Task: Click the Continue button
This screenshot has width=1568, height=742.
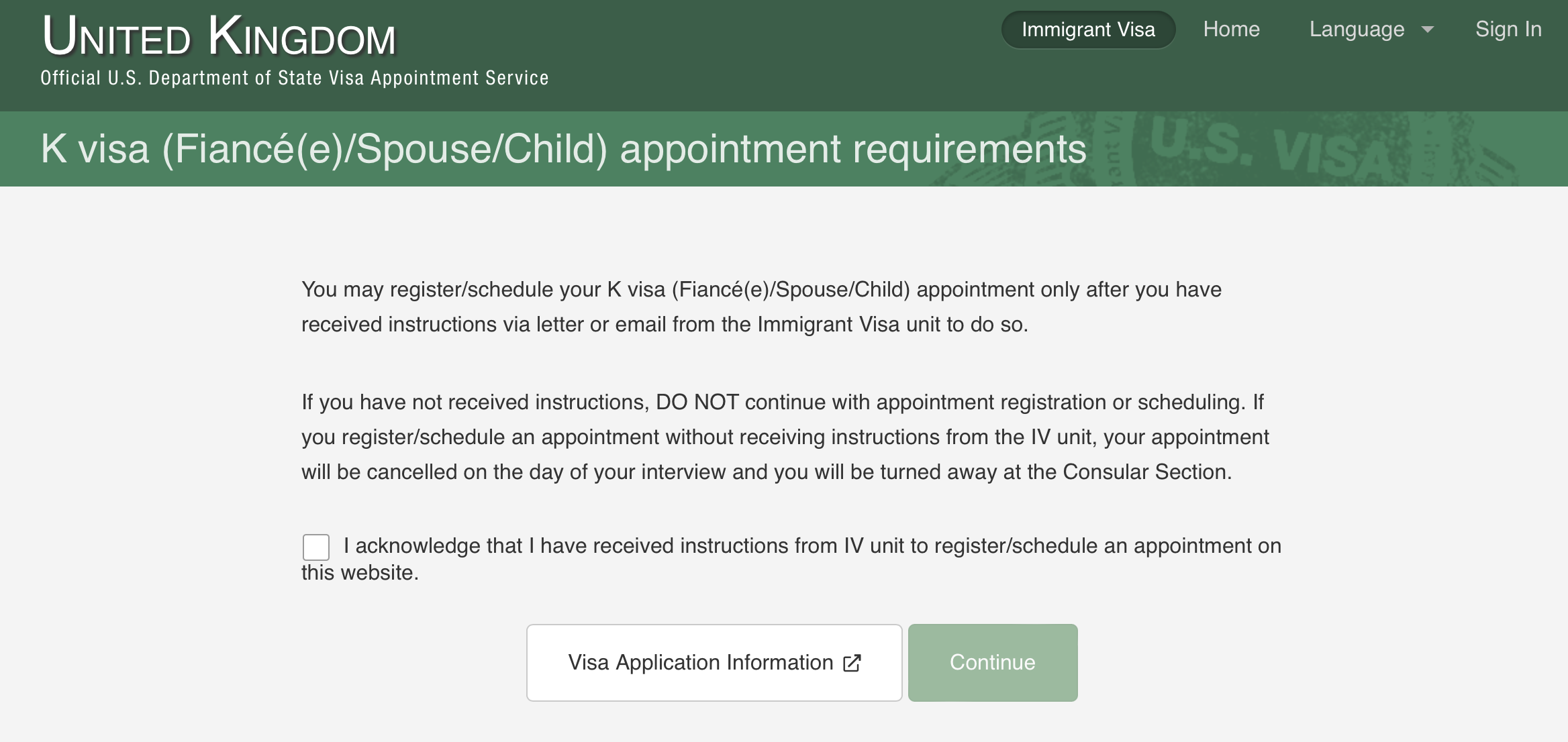Action: pos(993,663)
